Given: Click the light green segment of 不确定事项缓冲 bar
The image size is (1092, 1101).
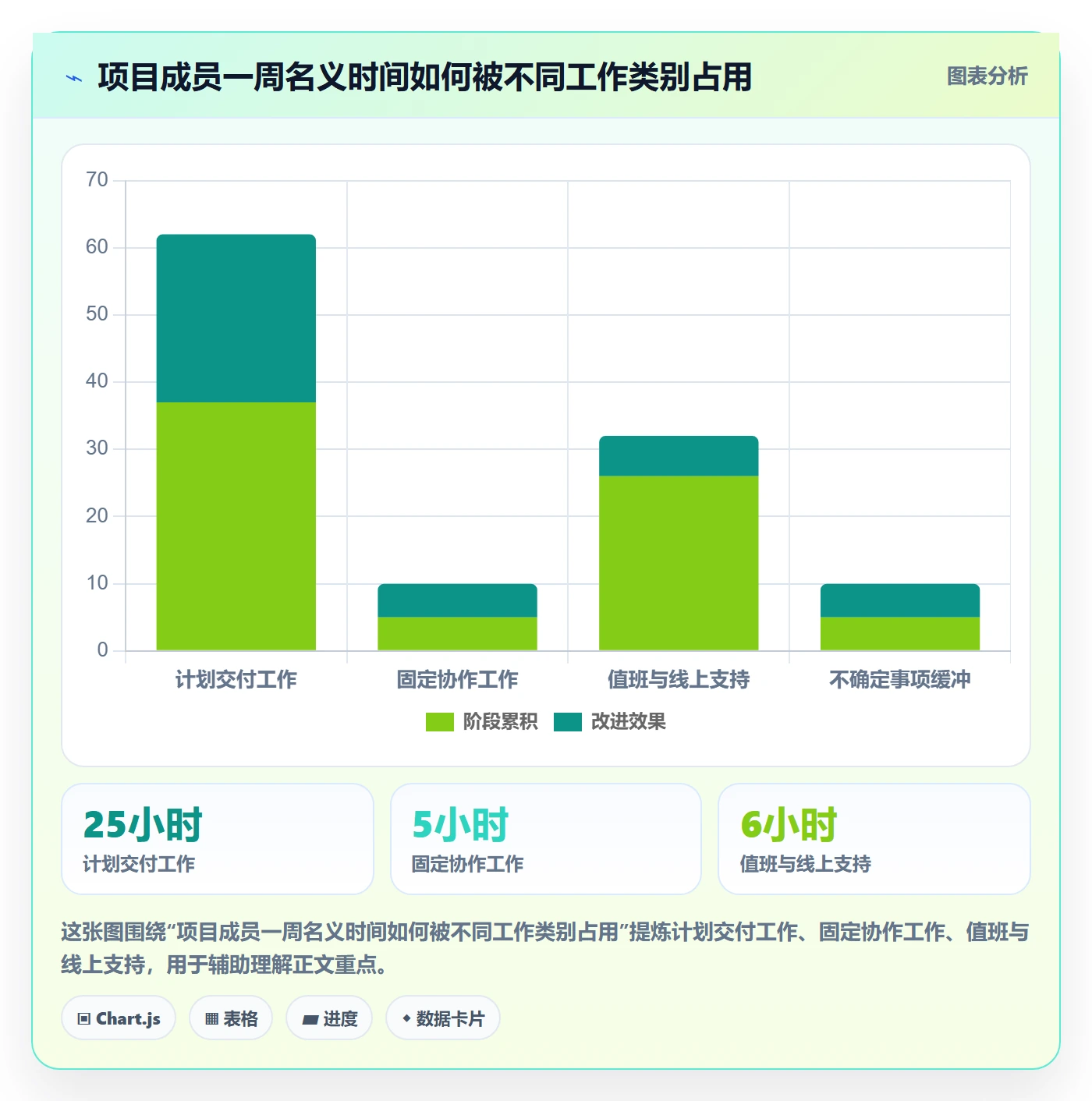Looking at the screenshot, I should (900, 633).
